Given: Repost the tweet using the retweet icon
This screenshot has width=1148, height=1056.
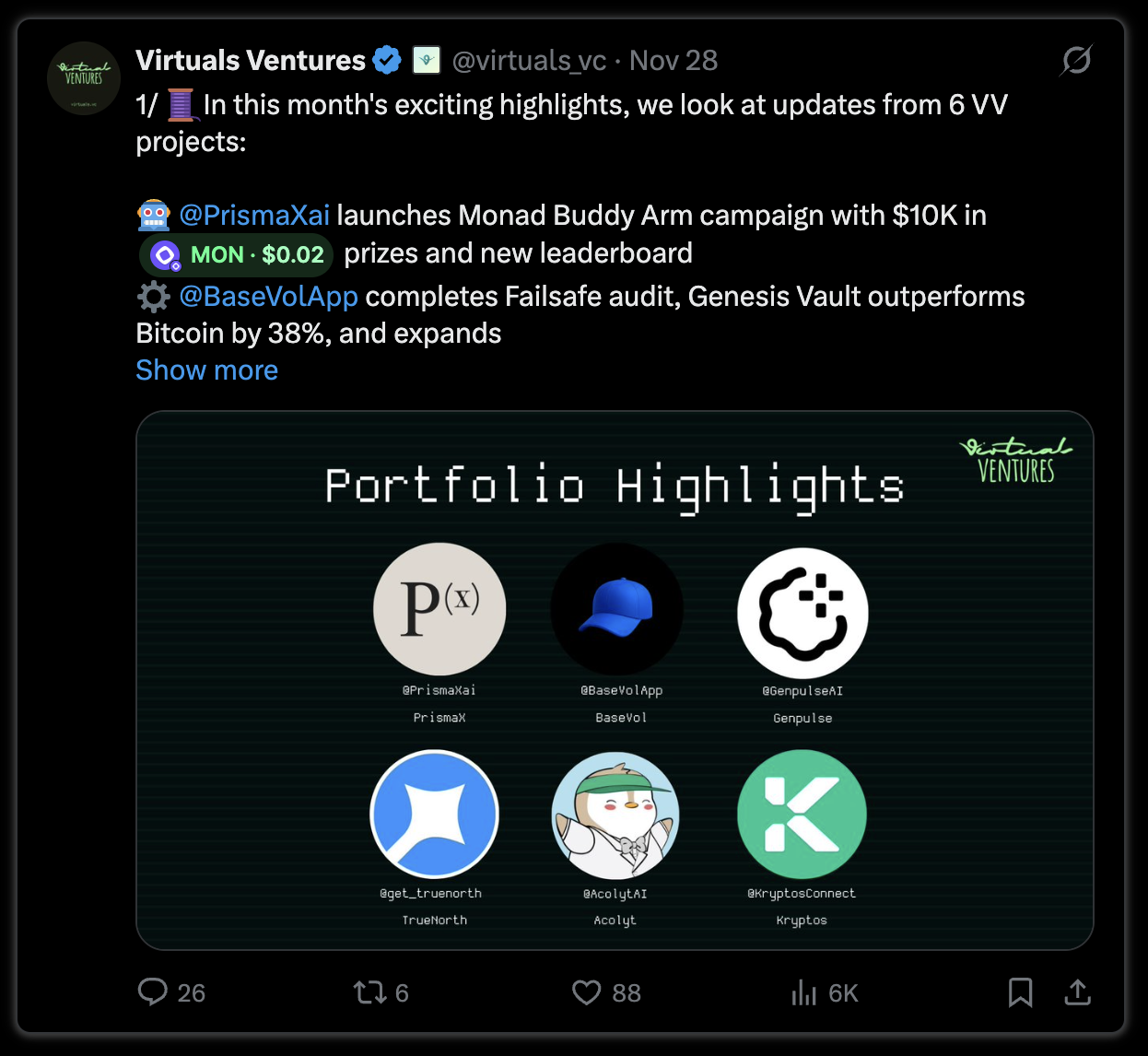Looking at the screenshot, I should coord(369,992).
